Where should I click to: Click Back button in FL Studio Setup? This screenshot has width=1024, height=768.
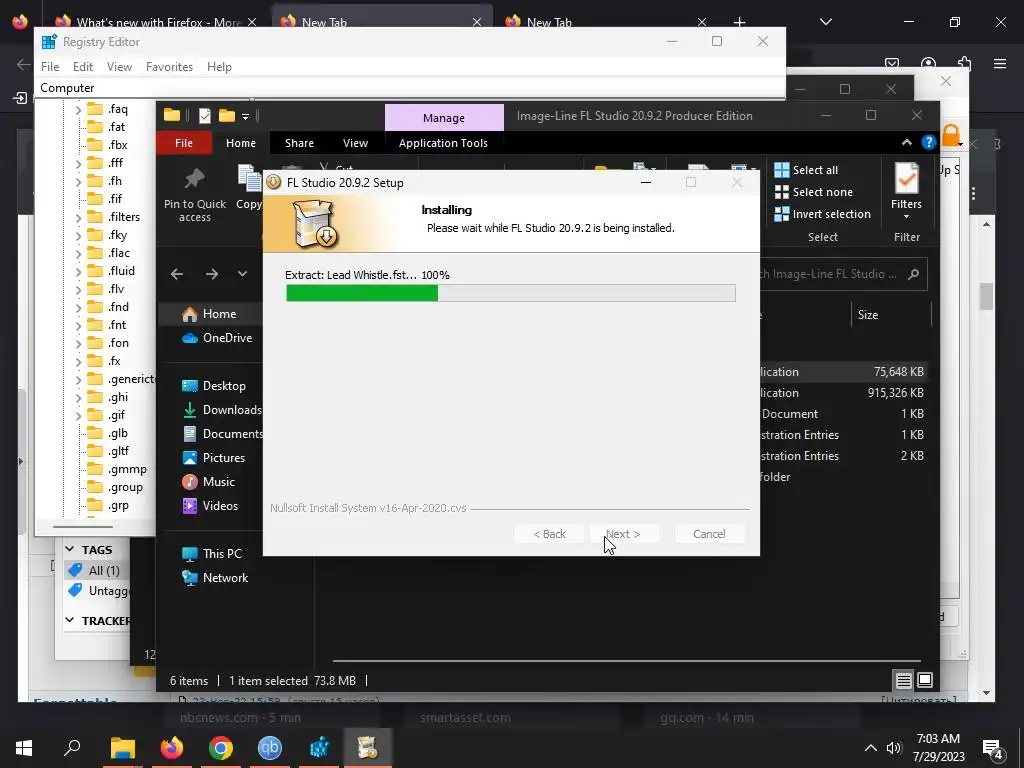(x=549, y=534)
